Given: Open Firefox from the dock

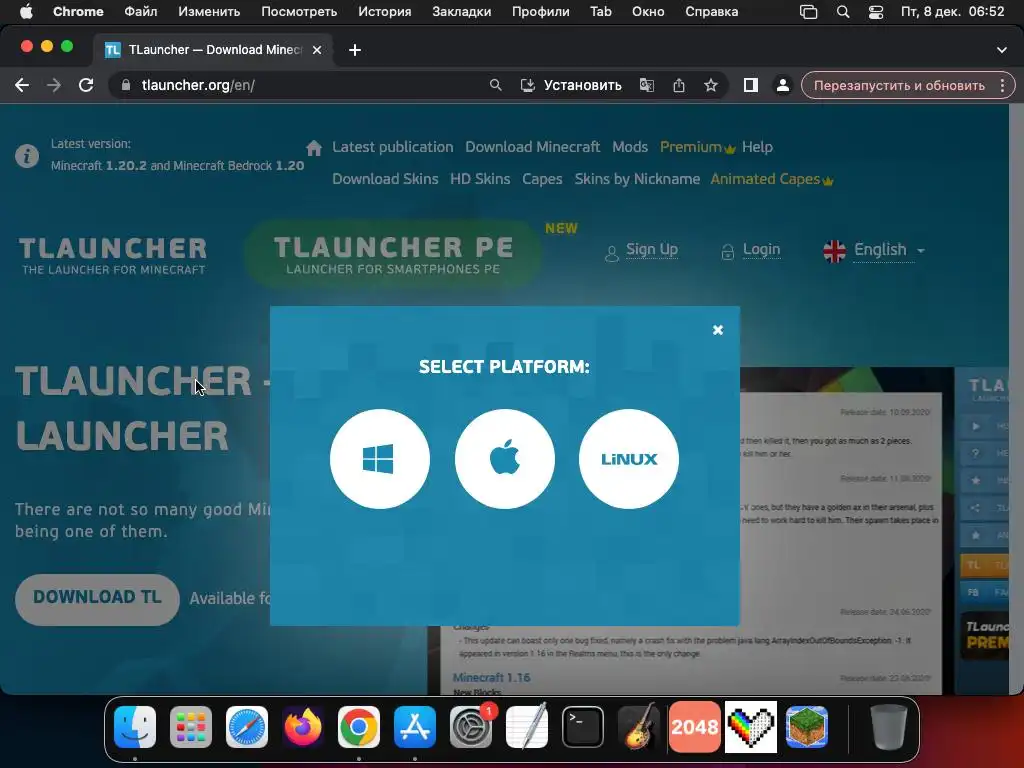Looking at the screenshot, I should (303, 727).
